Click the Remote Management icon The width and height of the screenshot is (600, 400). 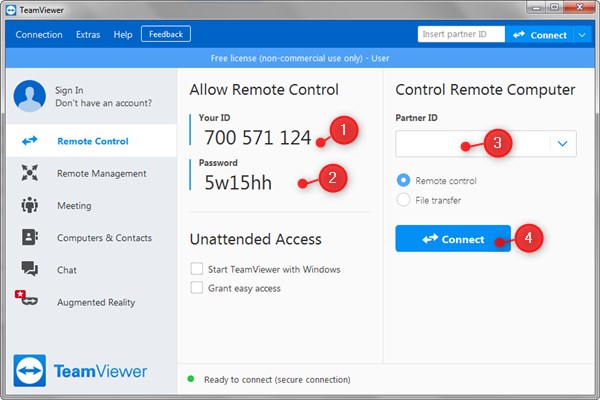pos(29,173)
